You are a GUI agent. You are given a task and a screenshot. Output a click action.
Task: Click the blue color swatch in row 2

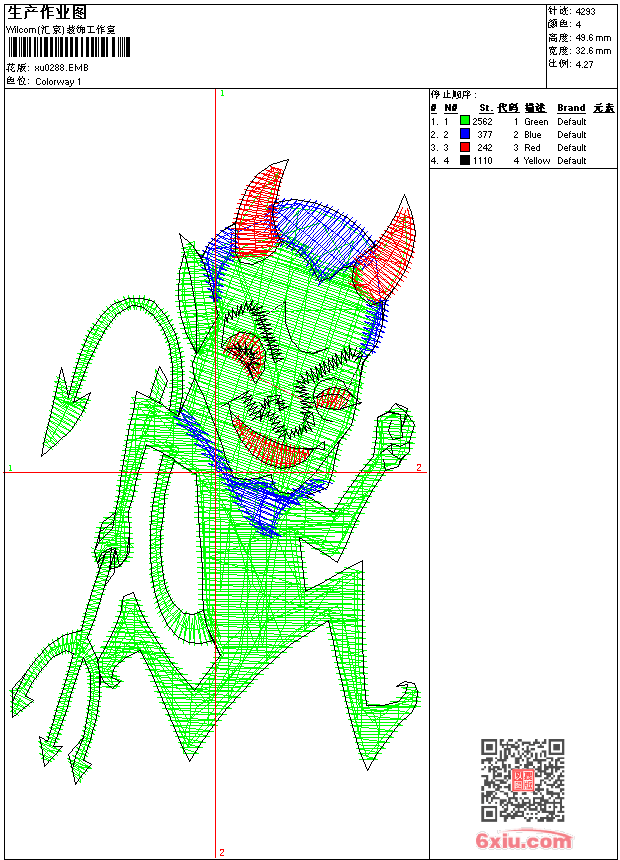point(465,135)
